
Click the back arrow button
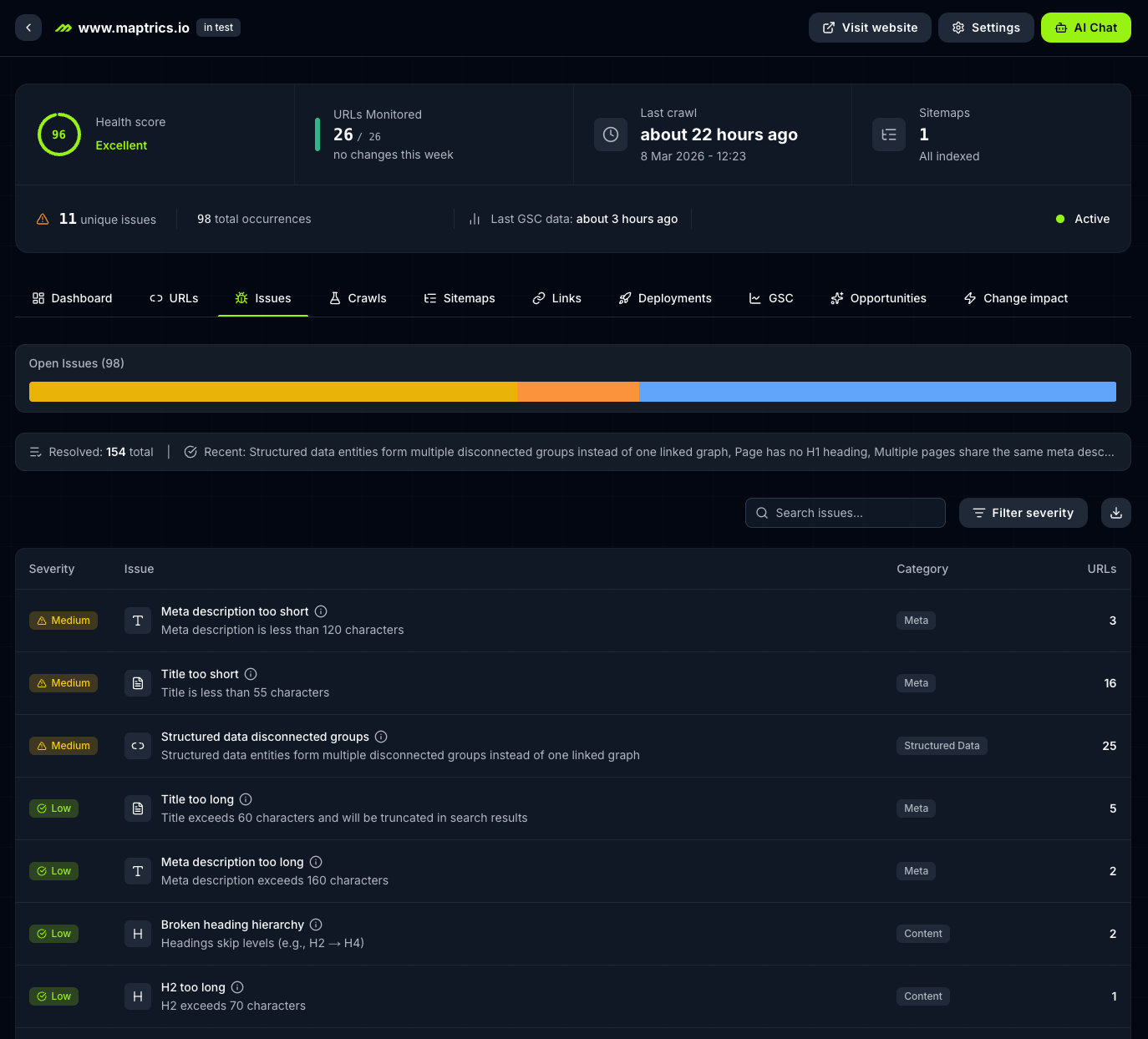[x=28, y=28]
